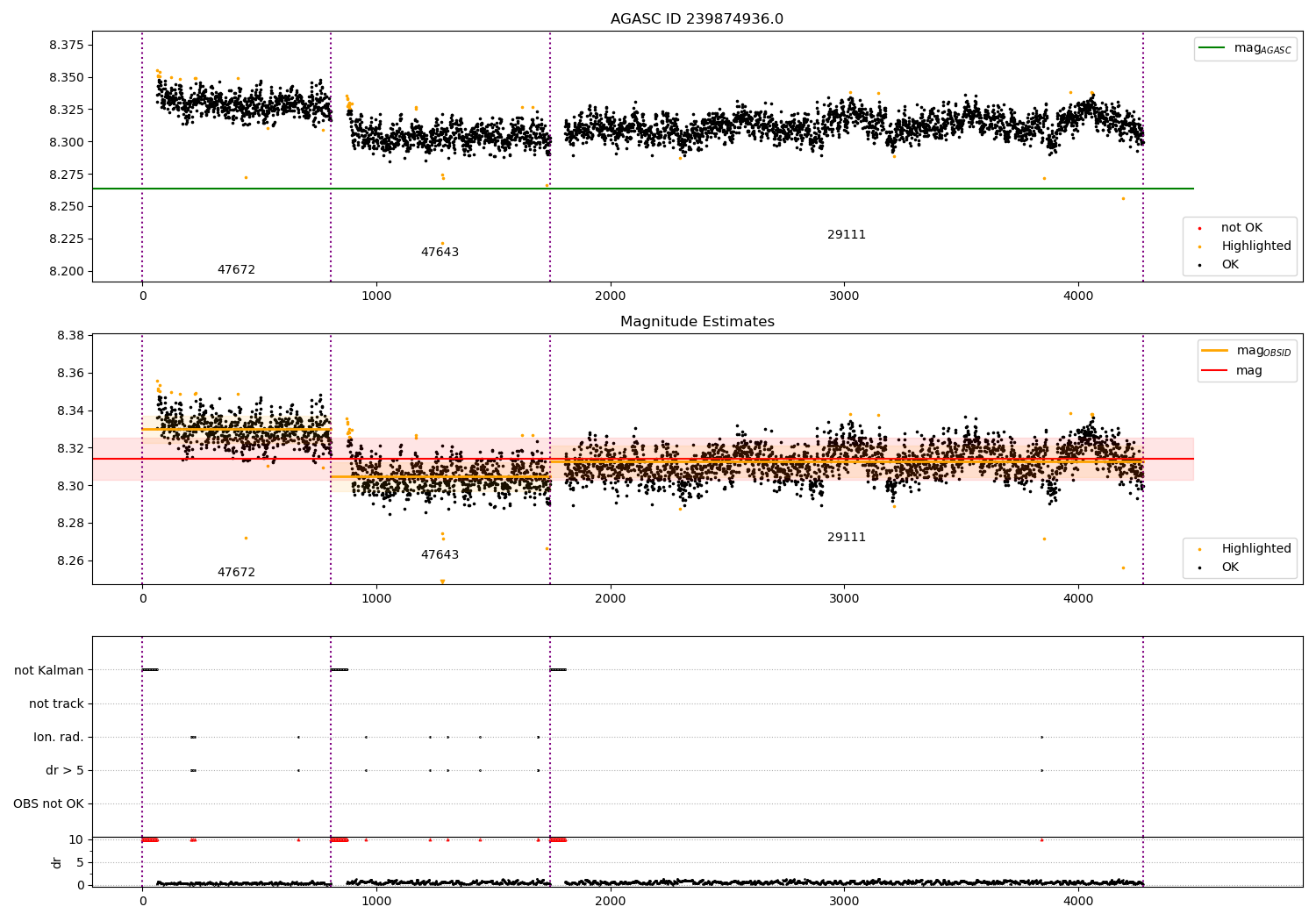Click OBSID label 47672 in top plot
Image resolution: width=1316 pixels, height=921 pixels.
[x=236, y=270]
